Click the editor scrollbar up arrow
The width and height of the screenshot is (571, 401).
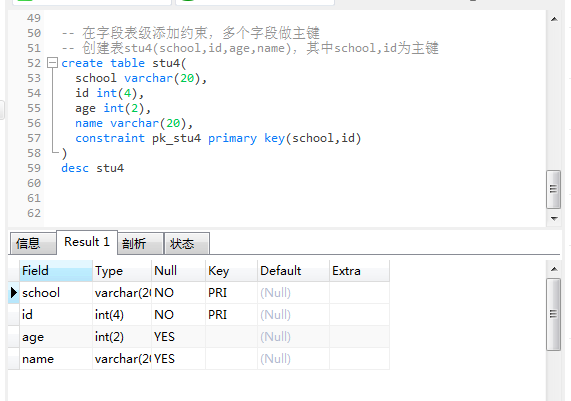coord(554,19)
